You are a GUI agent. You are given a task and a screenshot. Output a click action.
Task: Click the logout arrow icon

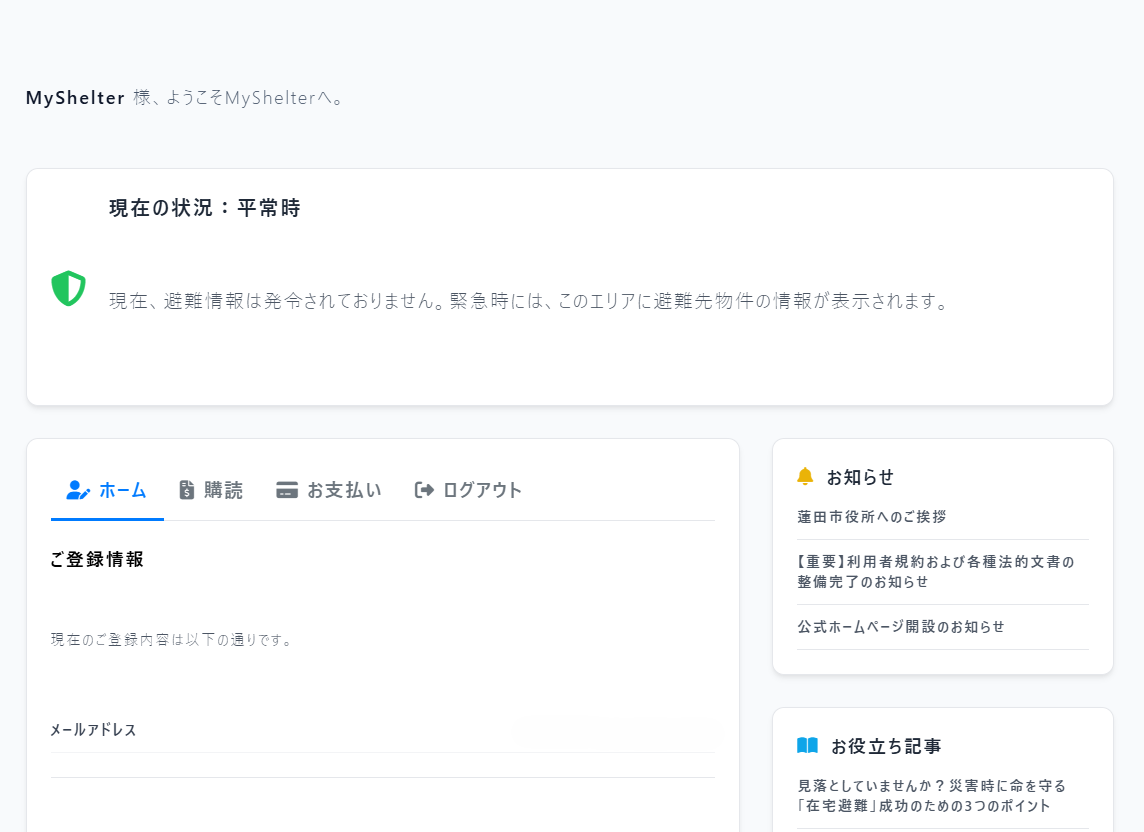[x=424, y=490]
